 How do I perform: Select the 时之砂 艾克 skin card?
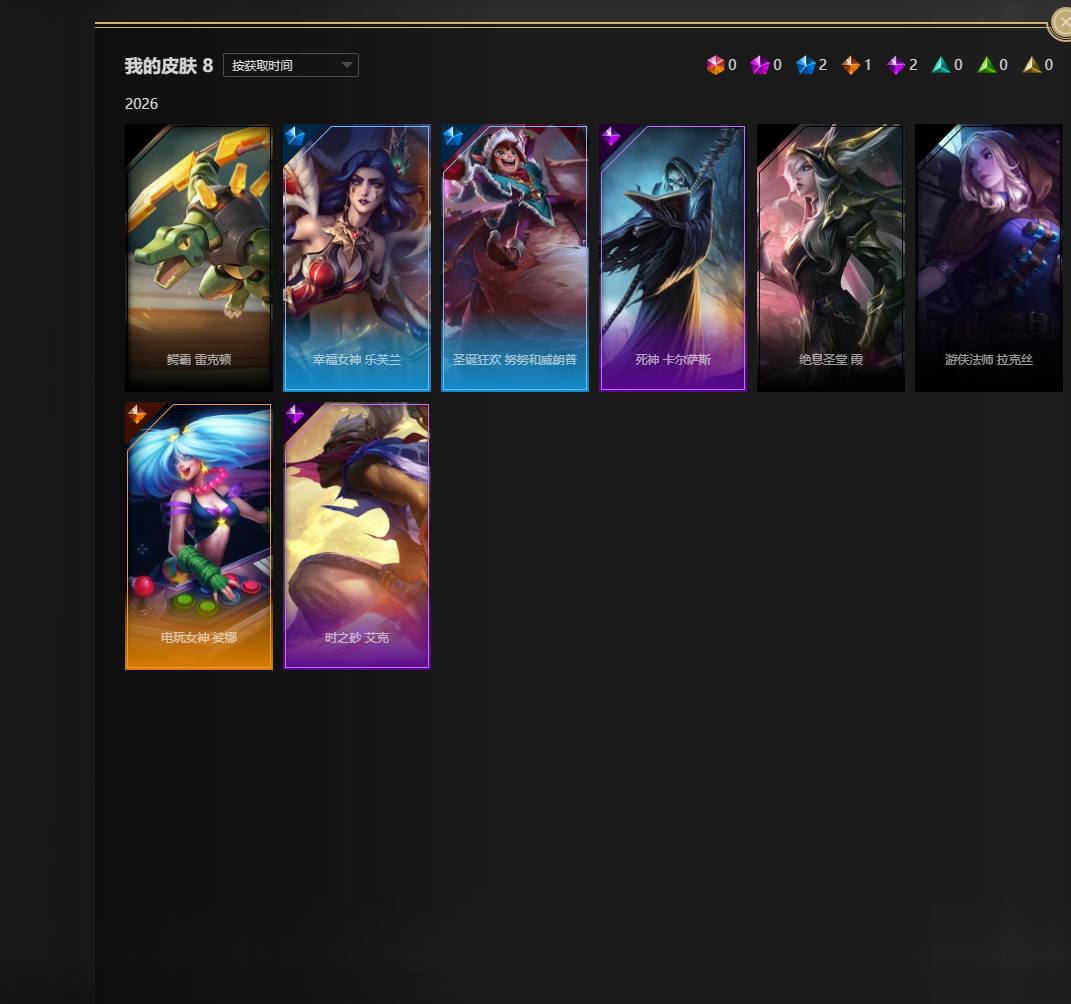click(357, 536)
